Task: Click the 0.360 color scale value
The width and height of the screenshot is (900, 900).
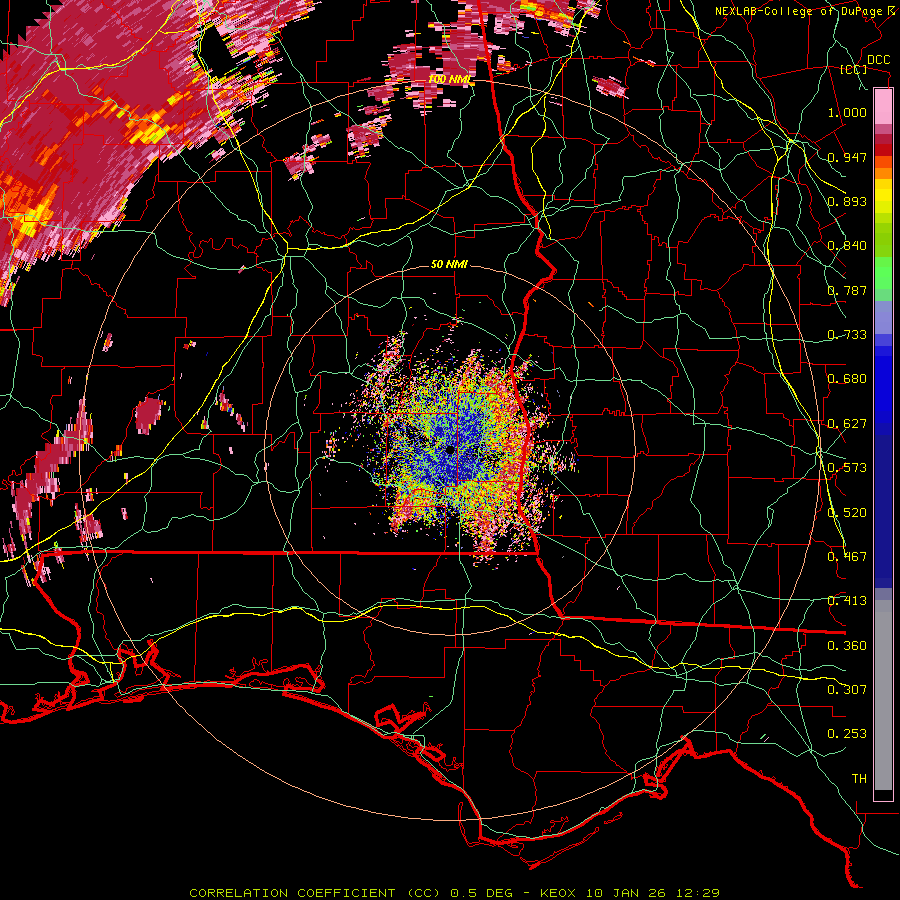Action: (x=847, y=646)
